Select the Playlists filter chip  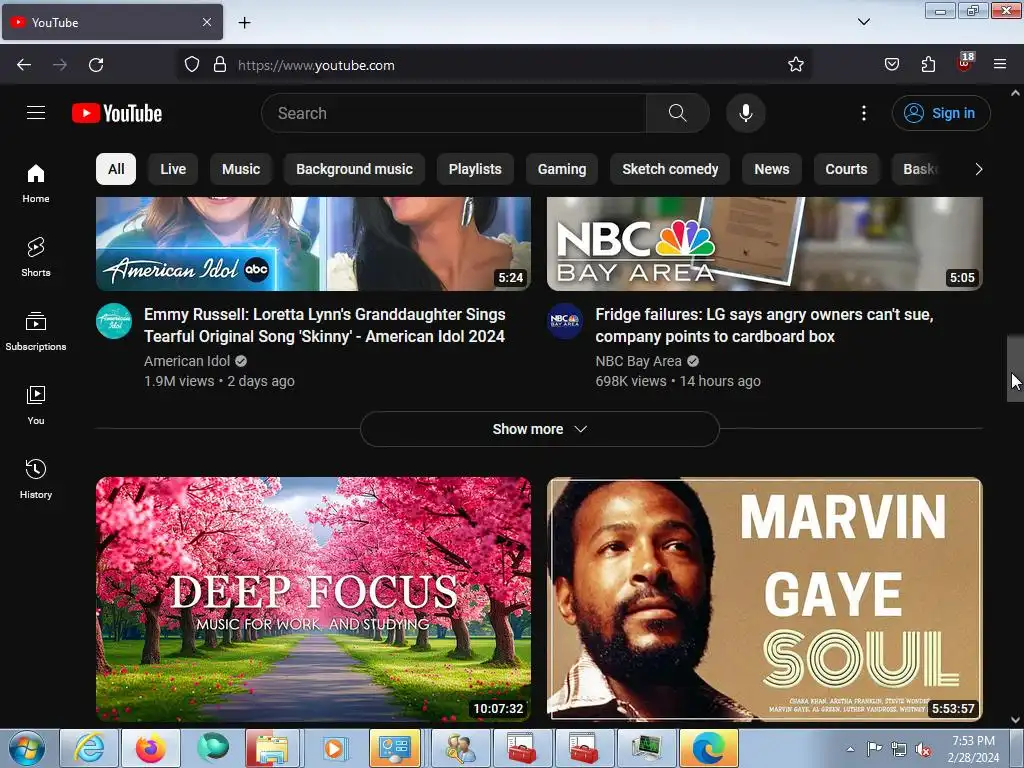475,169
